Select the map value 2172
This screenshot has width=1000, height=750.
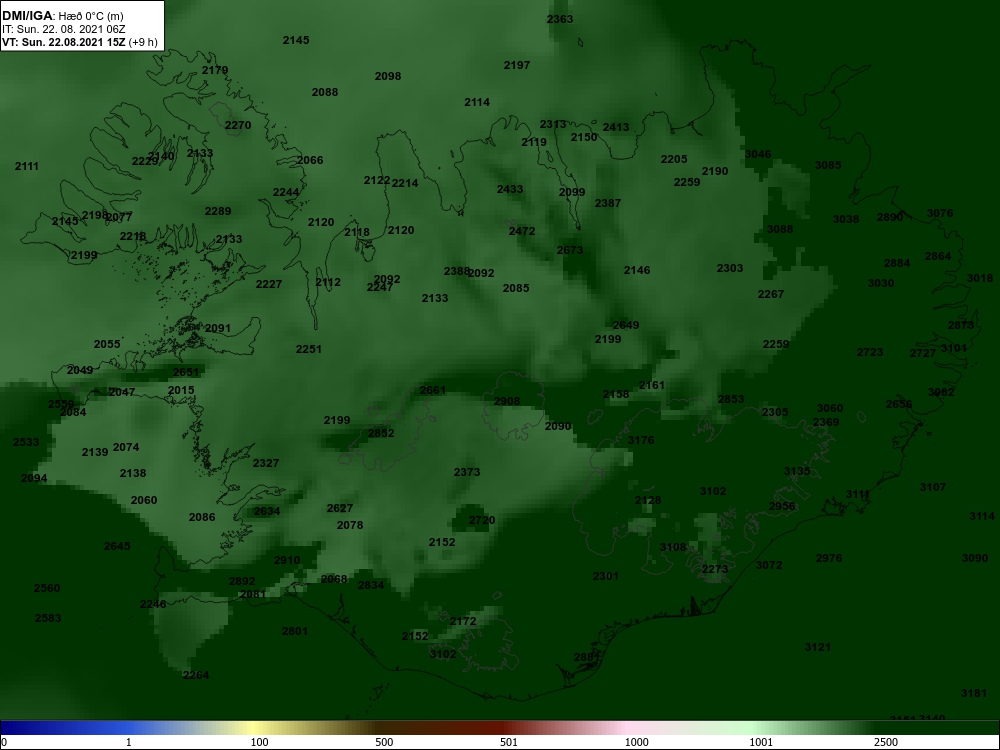tap(463, 621)
